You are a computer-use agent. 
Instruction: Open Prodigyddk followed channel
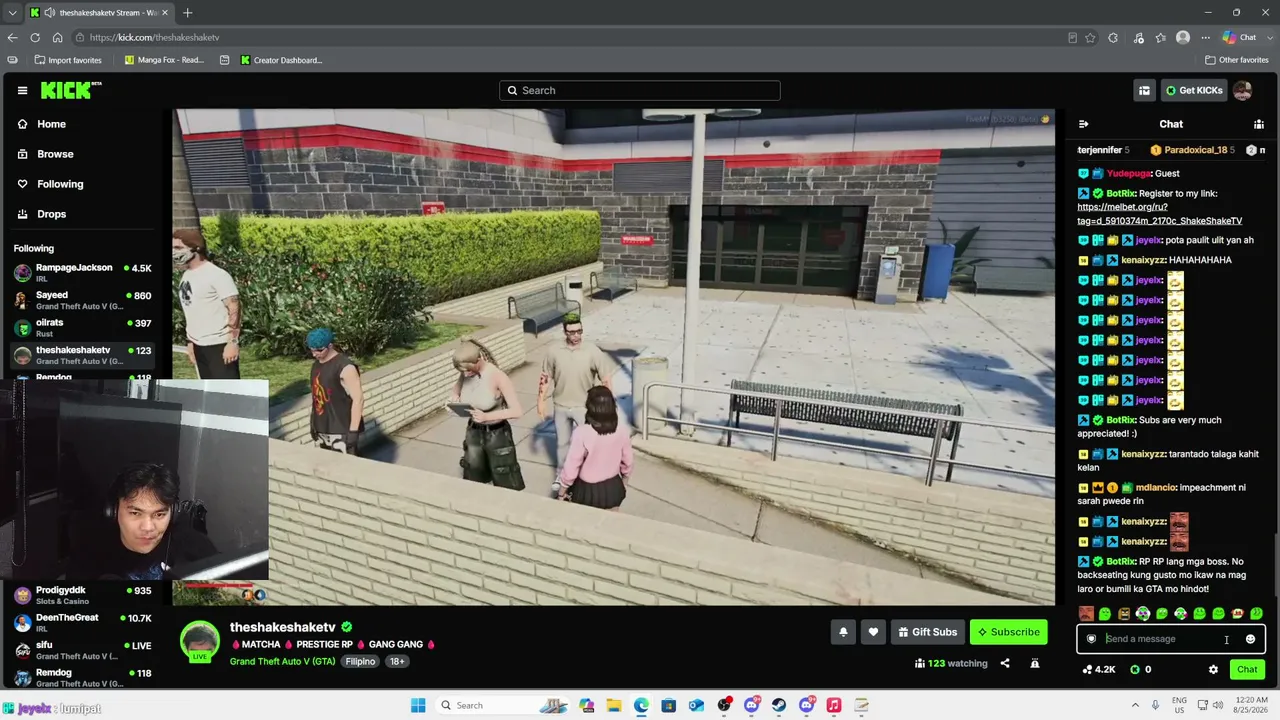84,595
